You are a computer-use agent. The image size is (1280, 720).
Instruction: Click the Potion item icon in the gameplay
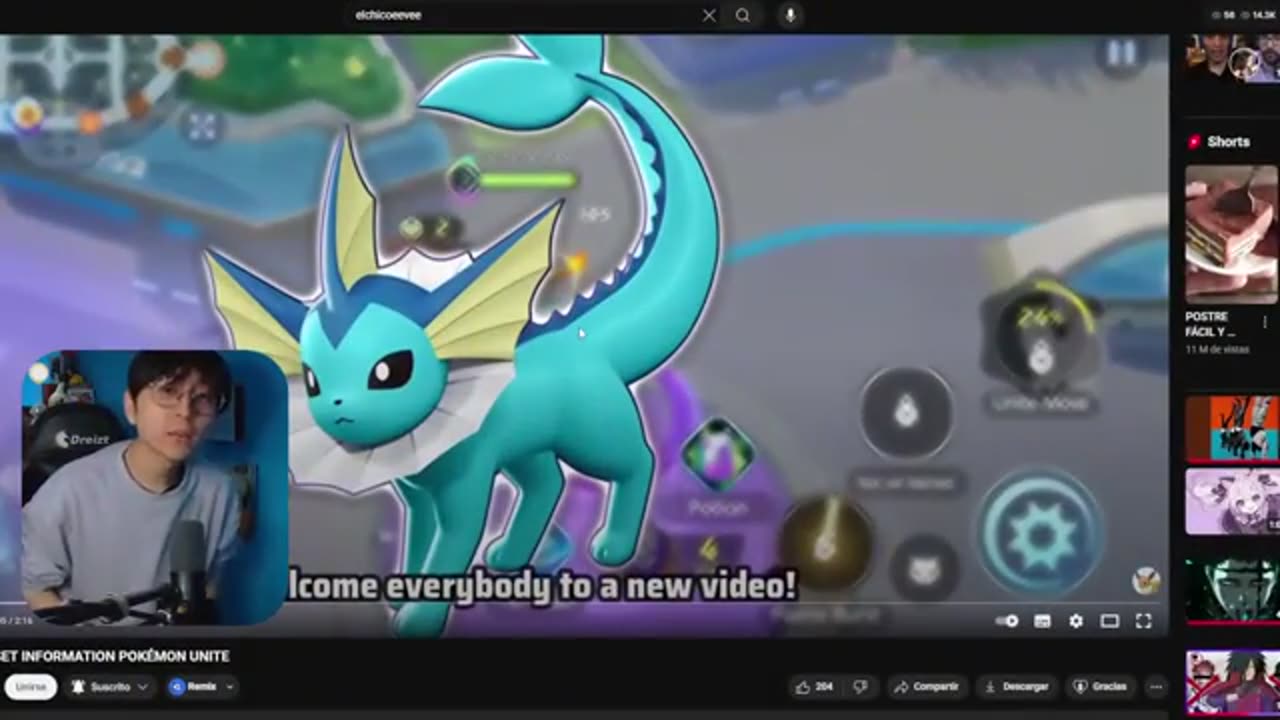[x=717, y=456]
